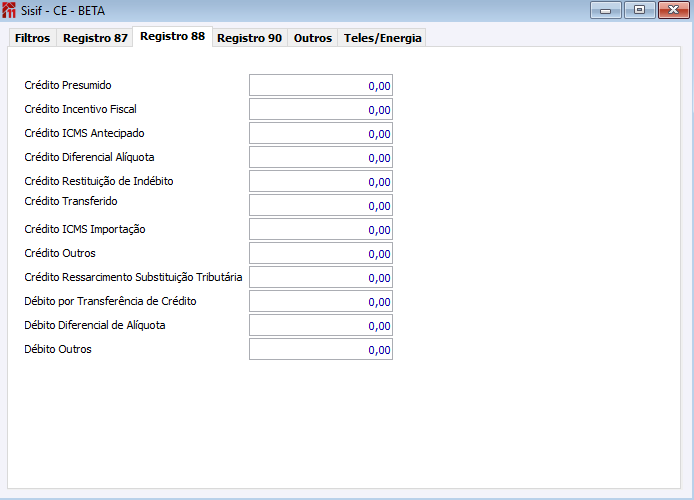
Task: Go to the Registro 90 tab
Action: pos(250,38)
